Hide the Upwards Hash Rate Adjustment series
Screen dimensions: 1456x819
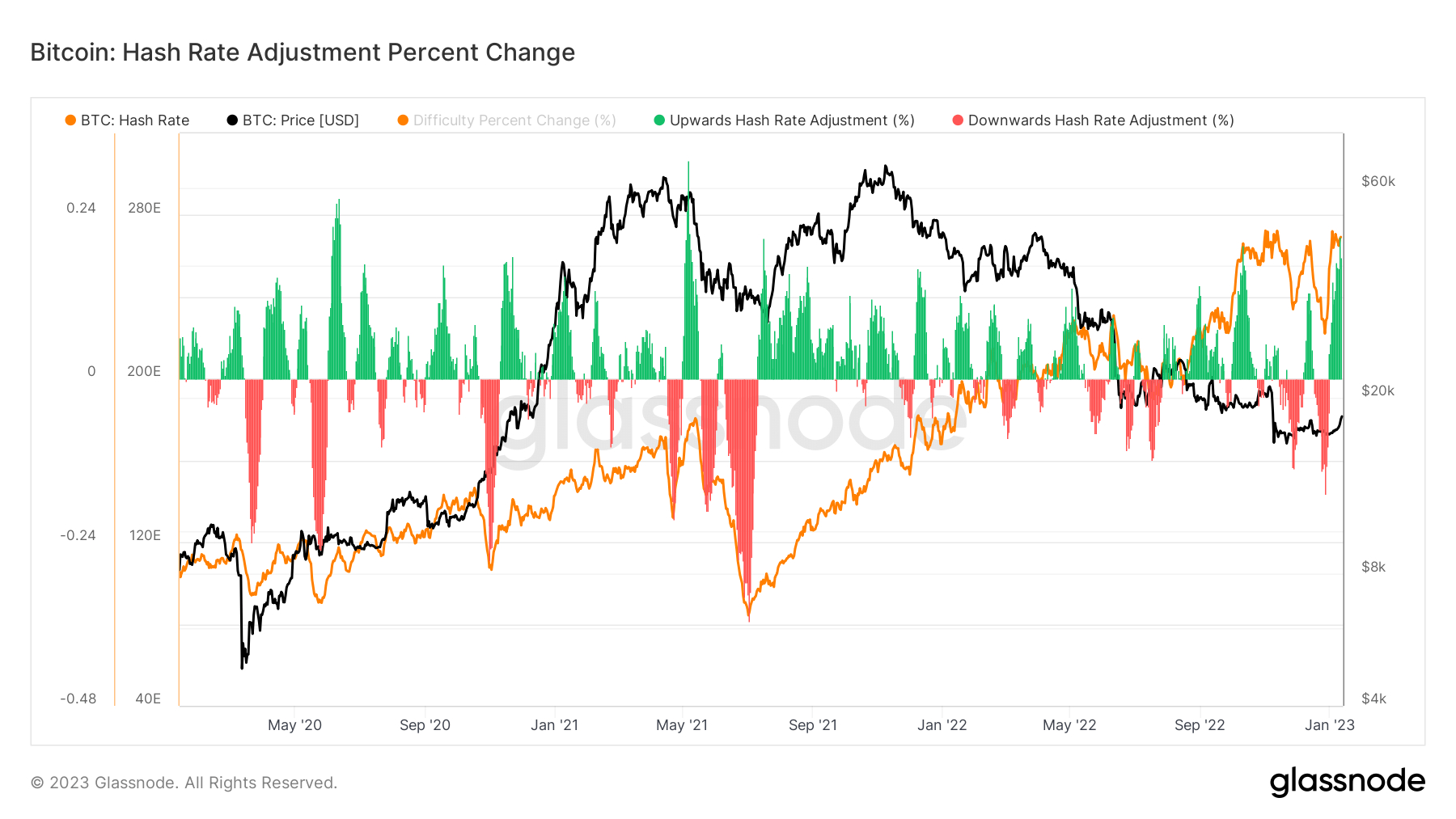(792, 120)
